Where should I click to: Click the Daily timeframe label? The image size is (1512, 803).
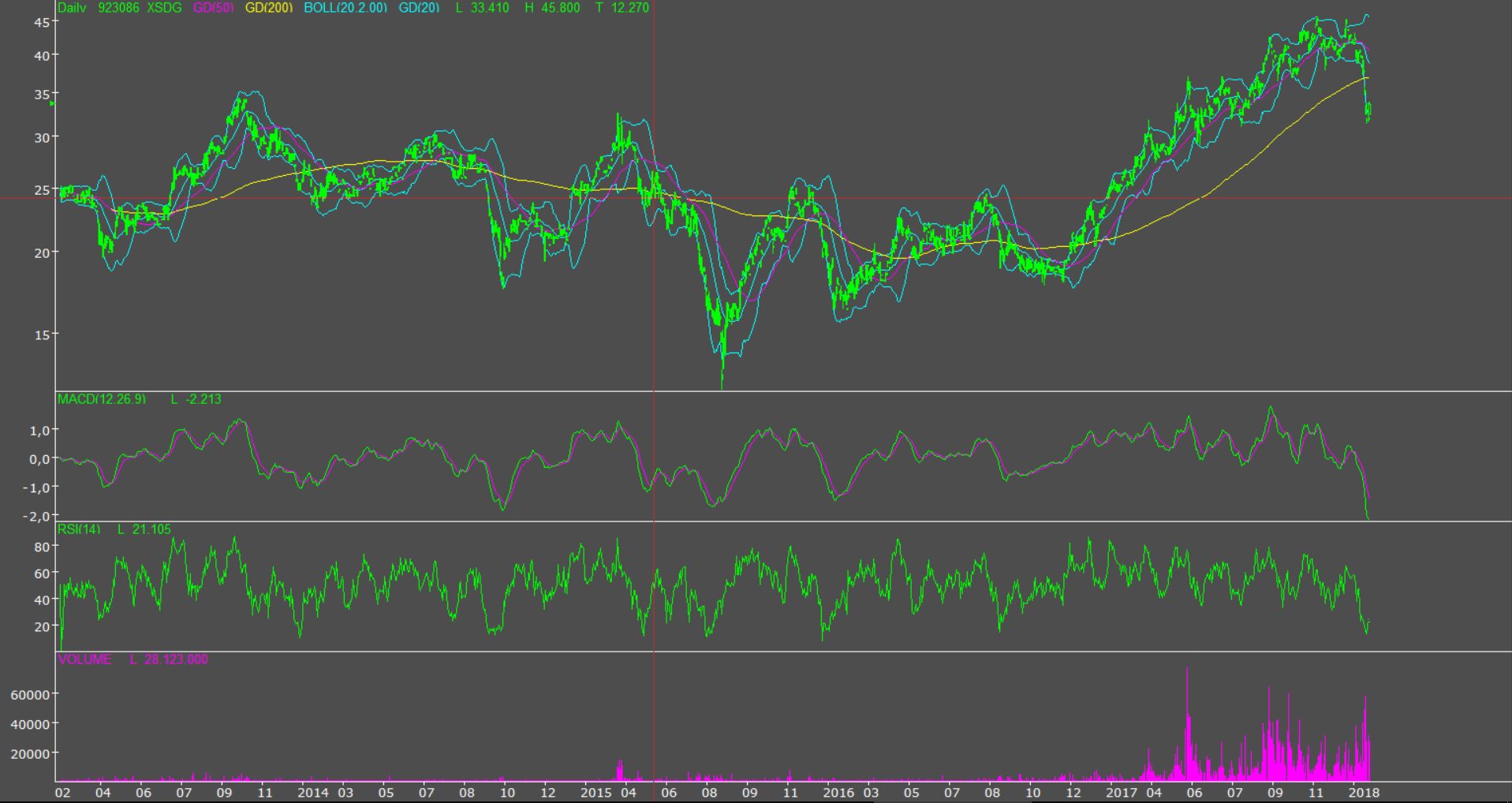[x=72, y=8]
